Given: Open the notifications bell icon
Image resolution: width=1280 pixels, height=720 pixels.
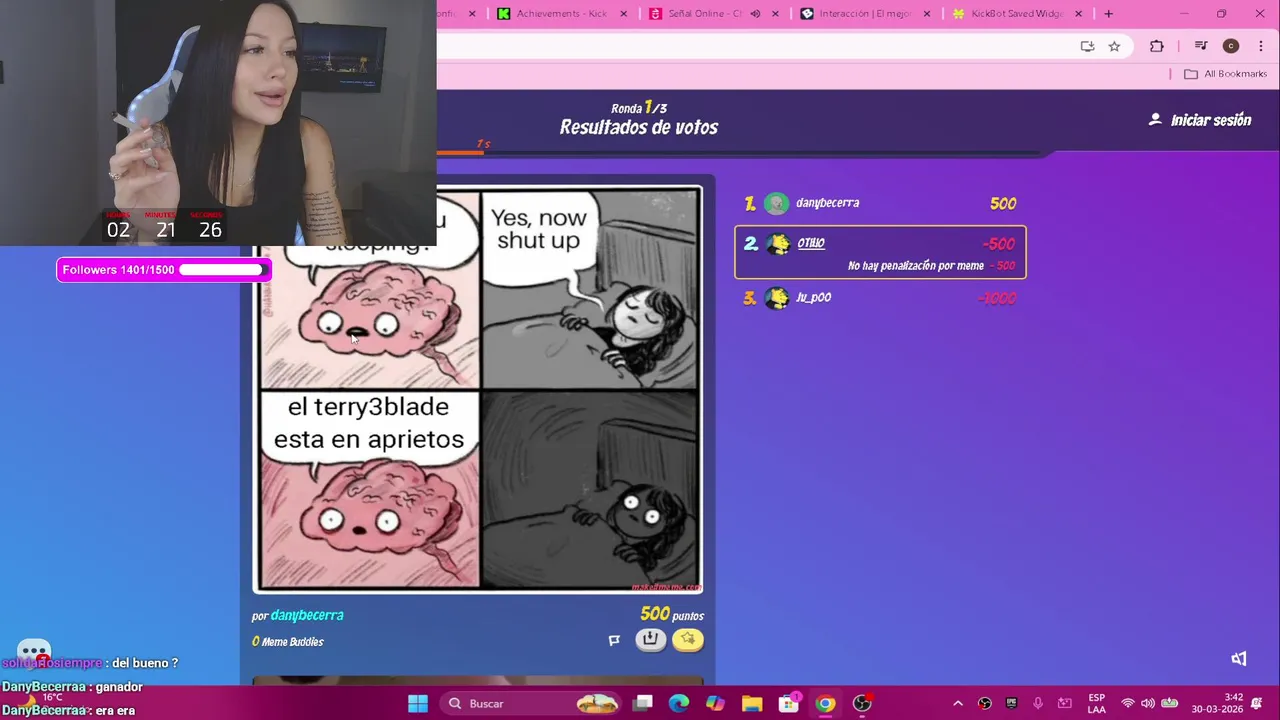Looking at the screenshot, I should (1258, 703).
